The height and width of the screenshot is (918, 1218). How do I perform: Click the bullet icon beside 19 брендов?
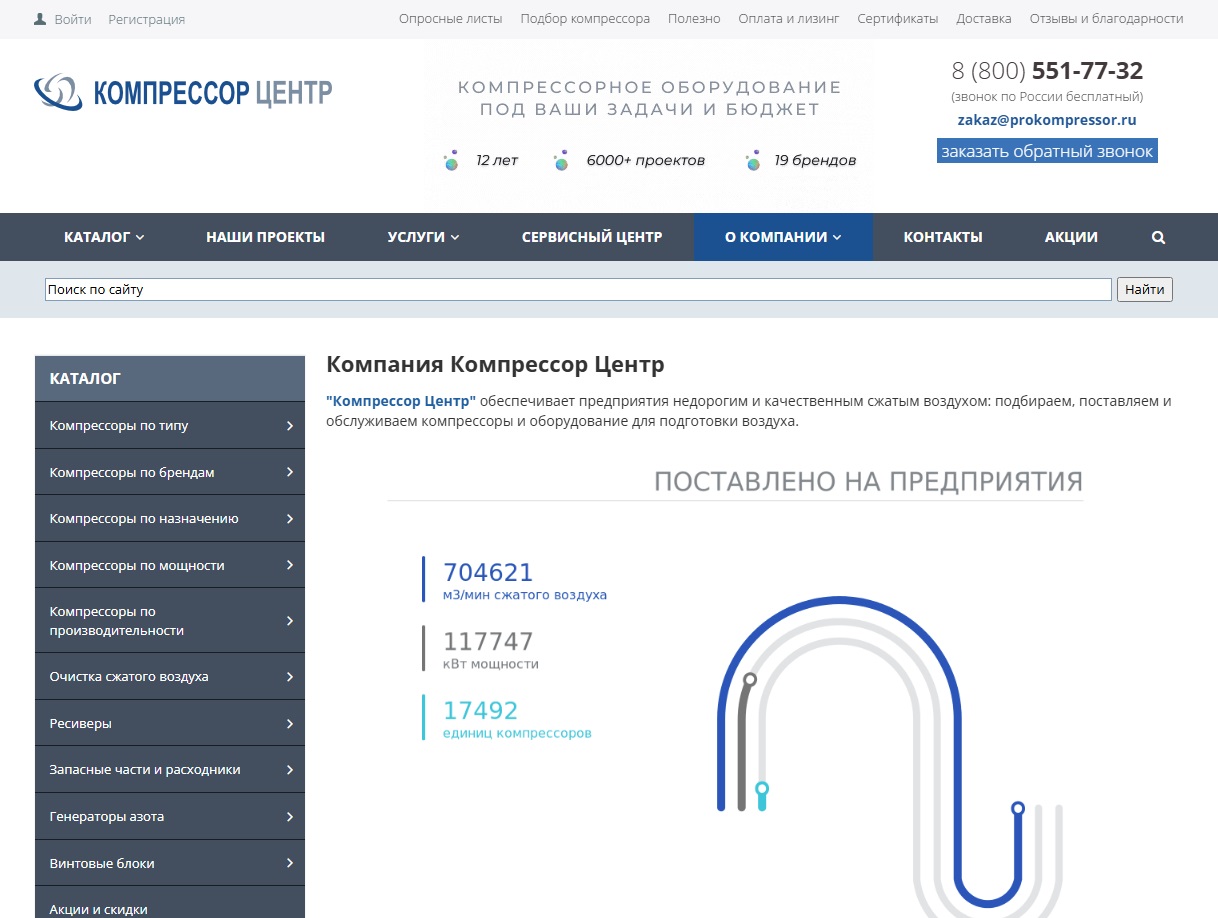coord(753,160)
